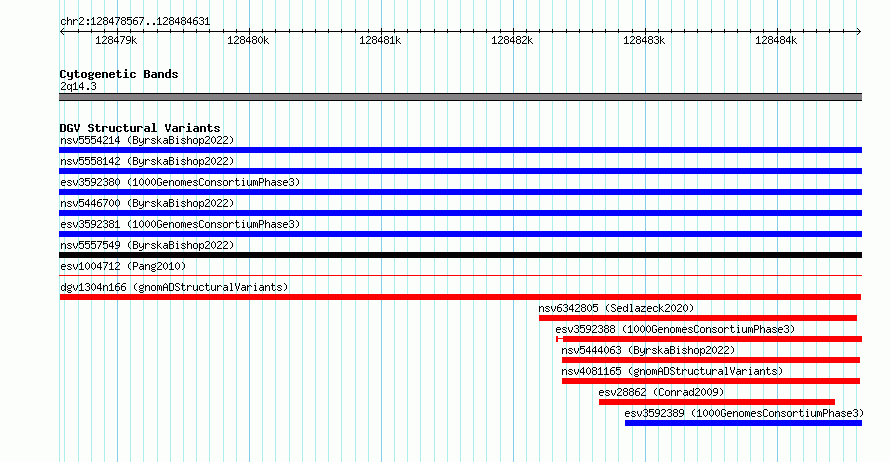Select the red bar for dgv1304n166

tap(460, 297)
